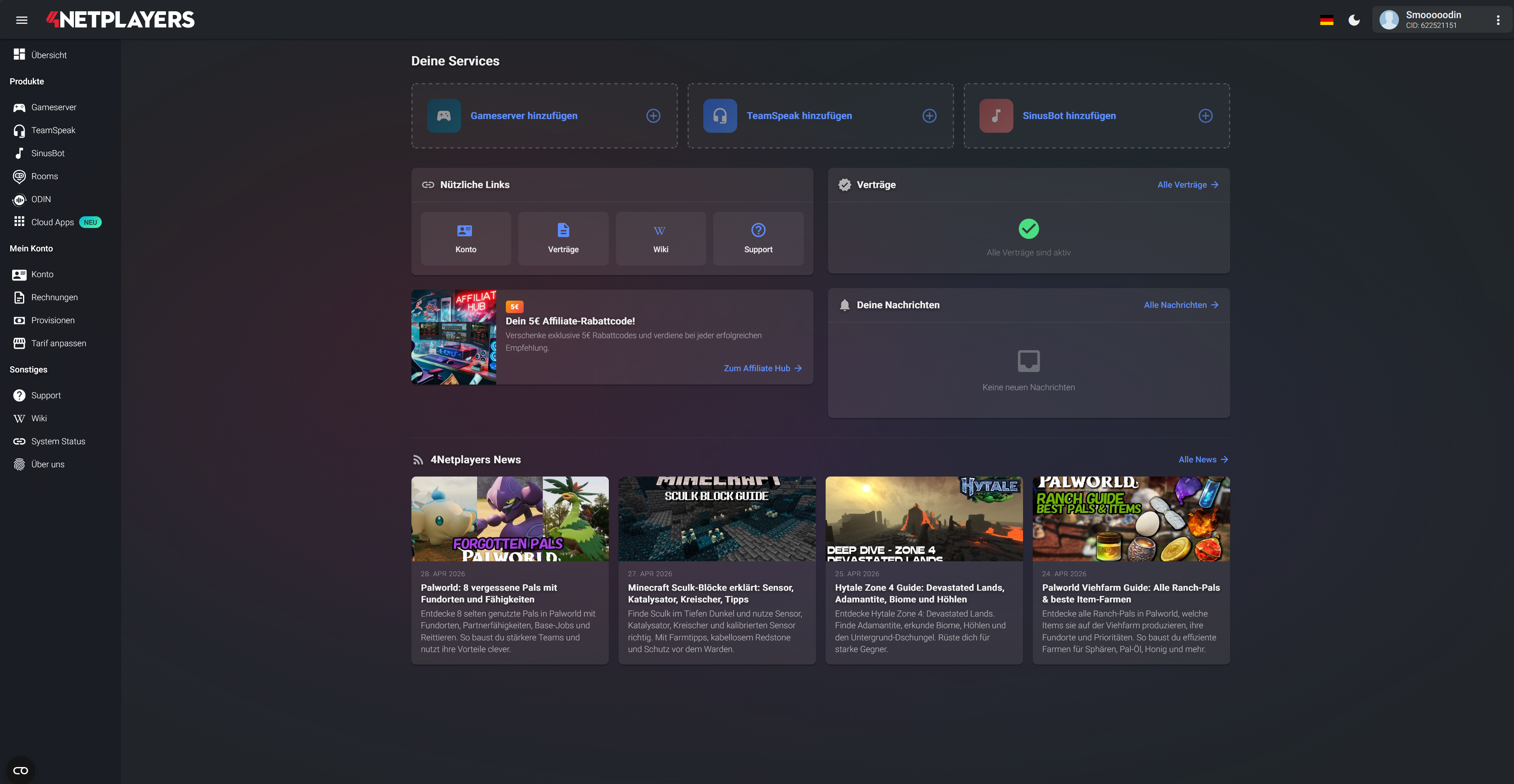
Task: Open the Forgotten Pals Palworld thumbnail
Action: [510, 518]
